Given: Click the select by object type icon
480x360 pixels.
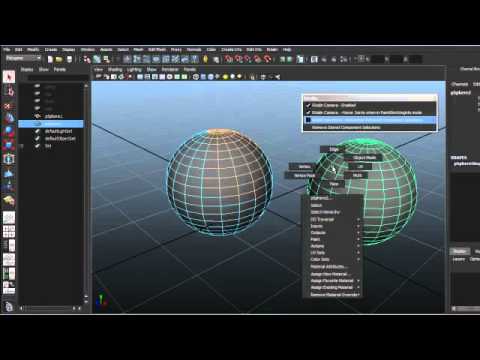Looking at the screenshot, I should click(x=97, y=59).
